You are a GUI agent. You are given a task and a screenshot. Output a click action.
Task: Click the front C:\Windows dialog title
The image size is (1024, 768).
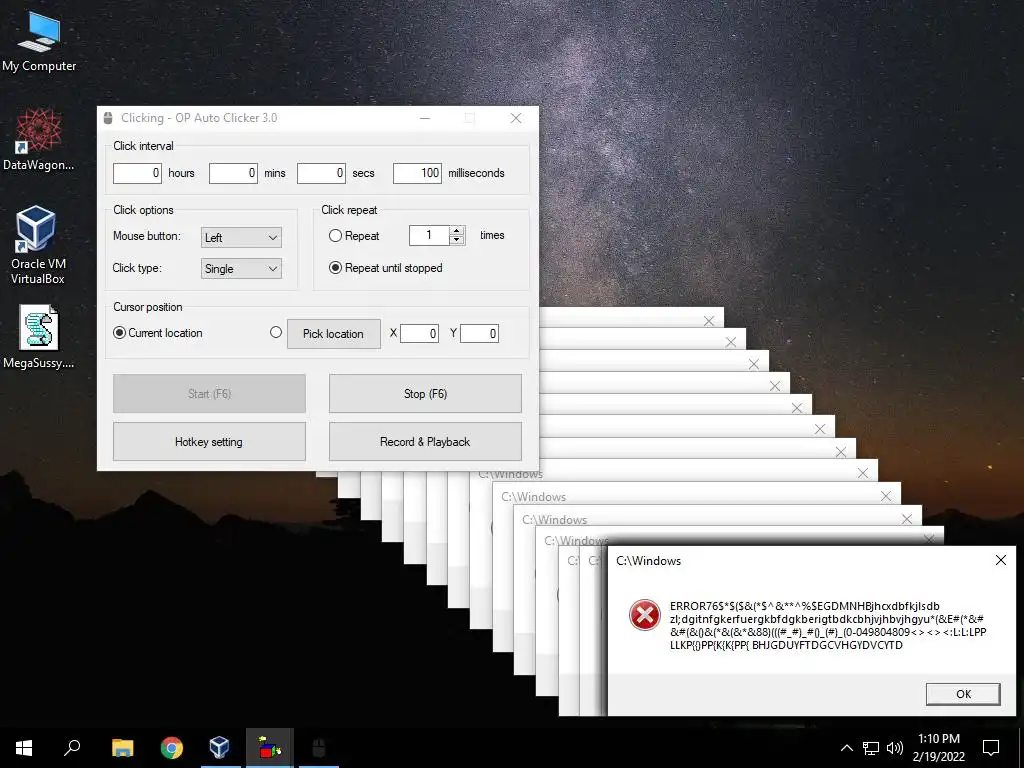click(x=648, y=561)
